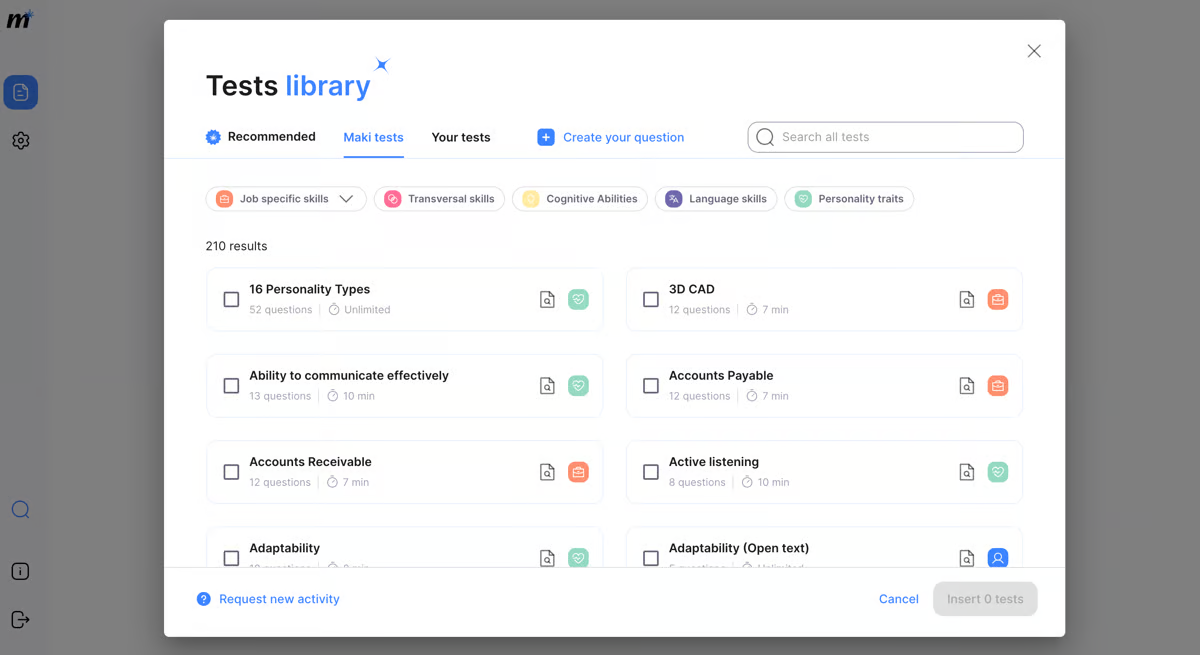Check the 3D CAD test
This screenshot has height=655, width=1200.
[x=651, y=299]
